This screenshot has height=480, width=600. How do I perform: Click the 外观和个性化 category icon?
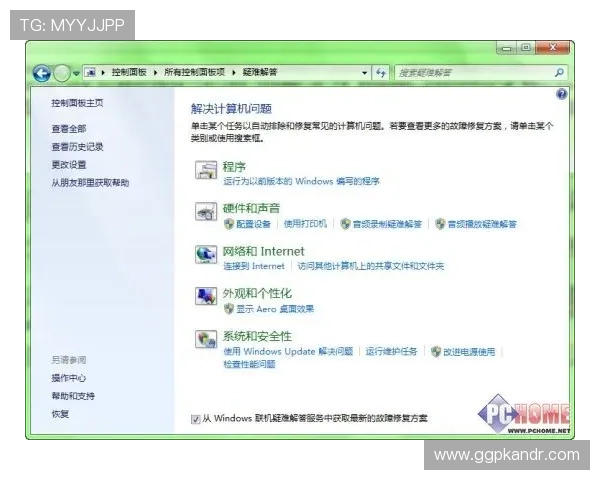pyautogui.click(x=206, y=296)
